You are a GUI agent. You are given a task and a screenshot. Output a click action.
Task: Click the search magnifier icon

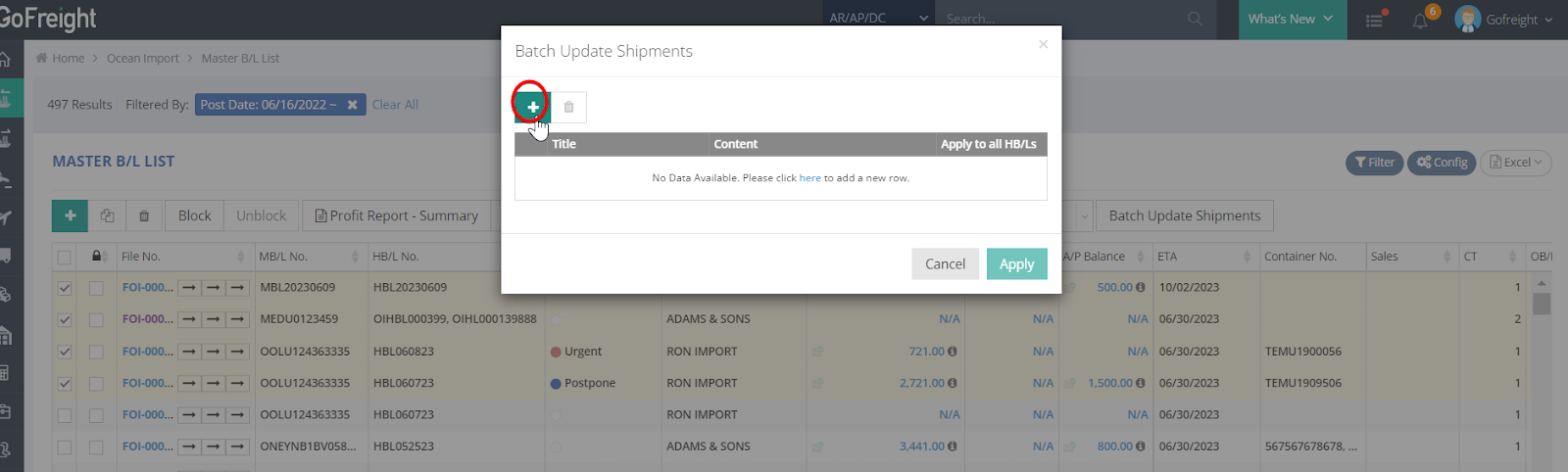coord(1195,19)
